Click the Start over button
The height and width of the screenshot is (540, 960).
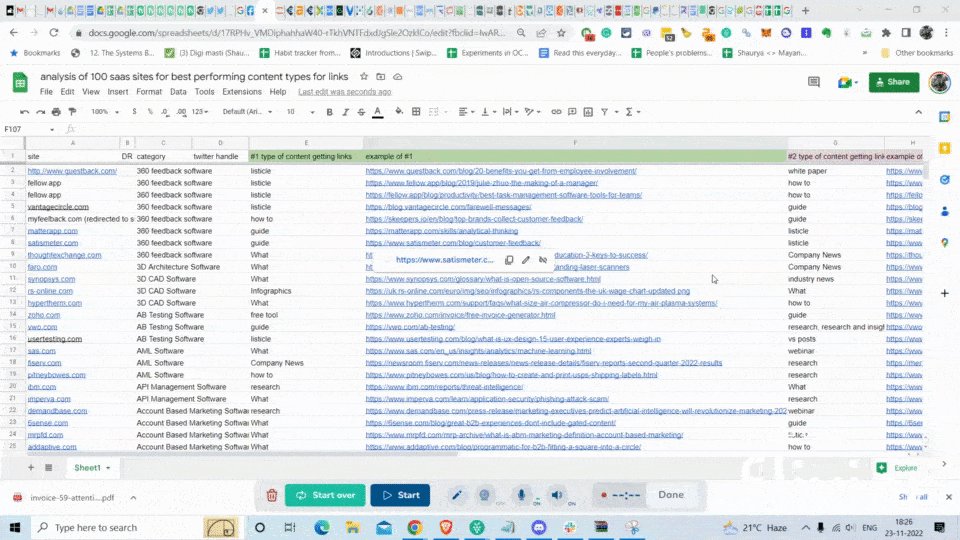(x=325, y=495)
